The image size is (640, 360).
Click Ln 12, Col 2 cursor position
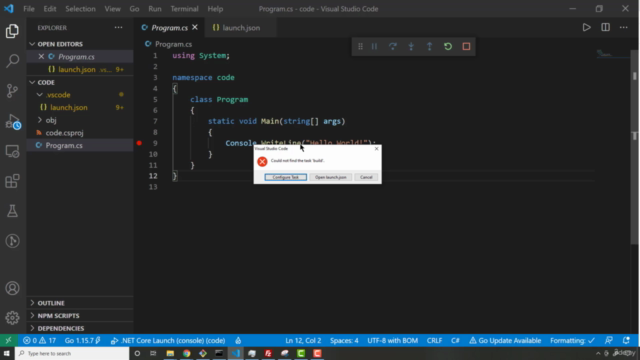point(303,340)
